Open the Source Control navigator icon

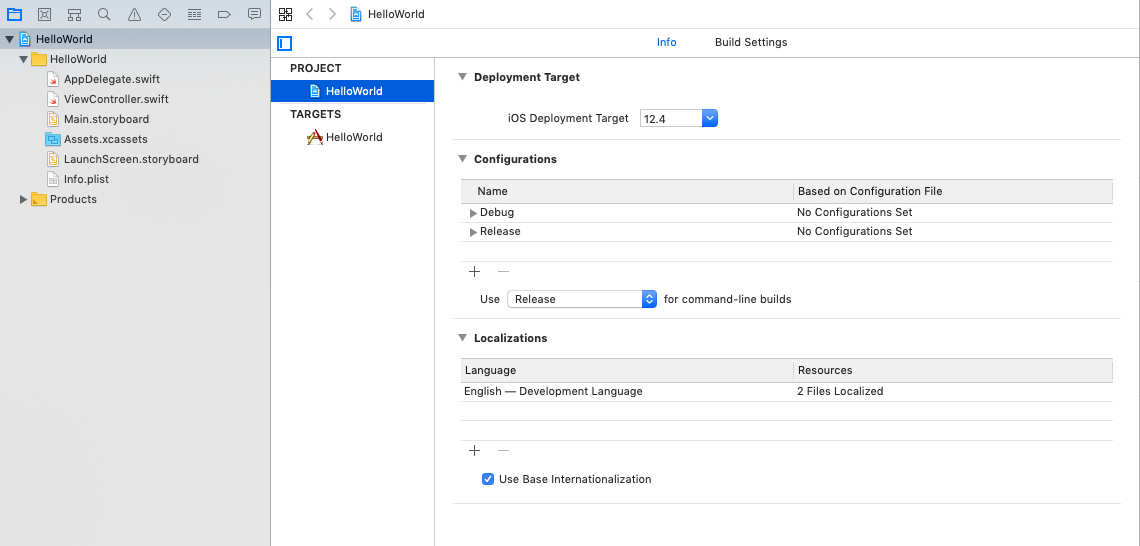[x=44, y=15]
